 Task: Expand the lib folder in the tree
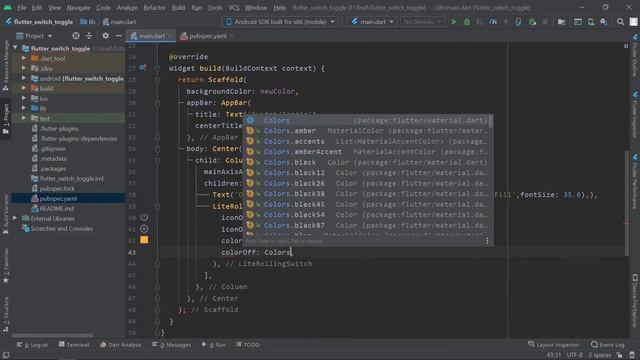coord(24,108)
